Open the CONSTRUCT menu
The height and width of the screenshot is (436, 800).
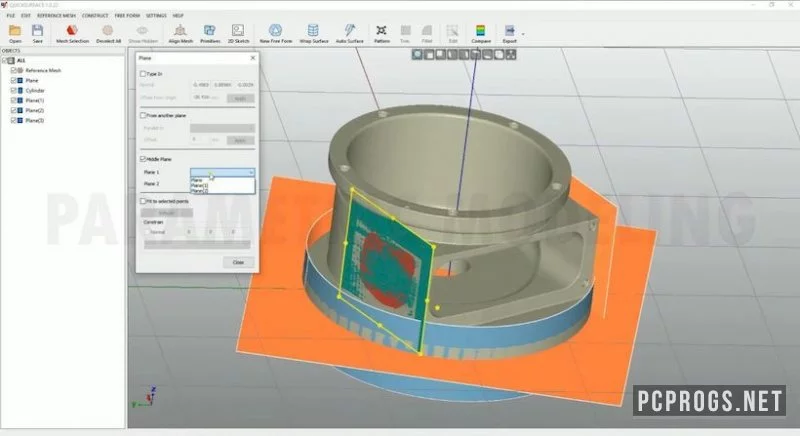point(95,16)
